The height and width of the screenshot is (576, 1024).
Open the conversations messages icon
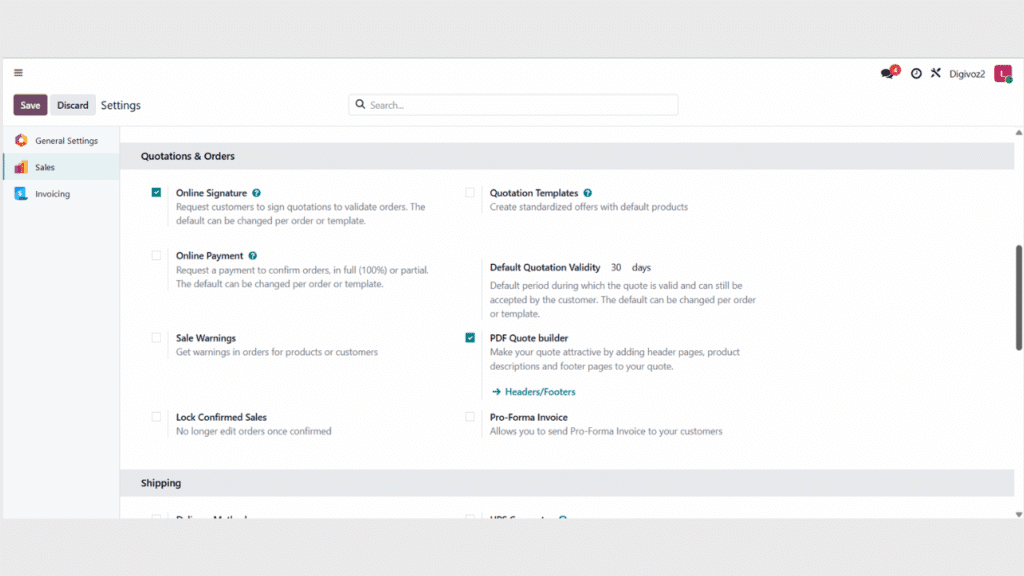pos(888,73)
